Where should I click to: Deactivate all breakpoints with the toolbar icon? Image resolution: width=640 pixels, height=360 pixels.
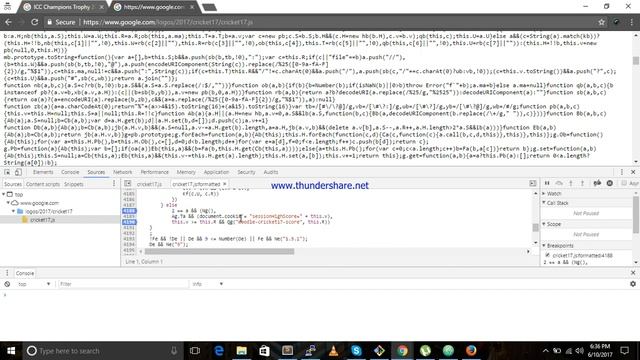(597, 183)
